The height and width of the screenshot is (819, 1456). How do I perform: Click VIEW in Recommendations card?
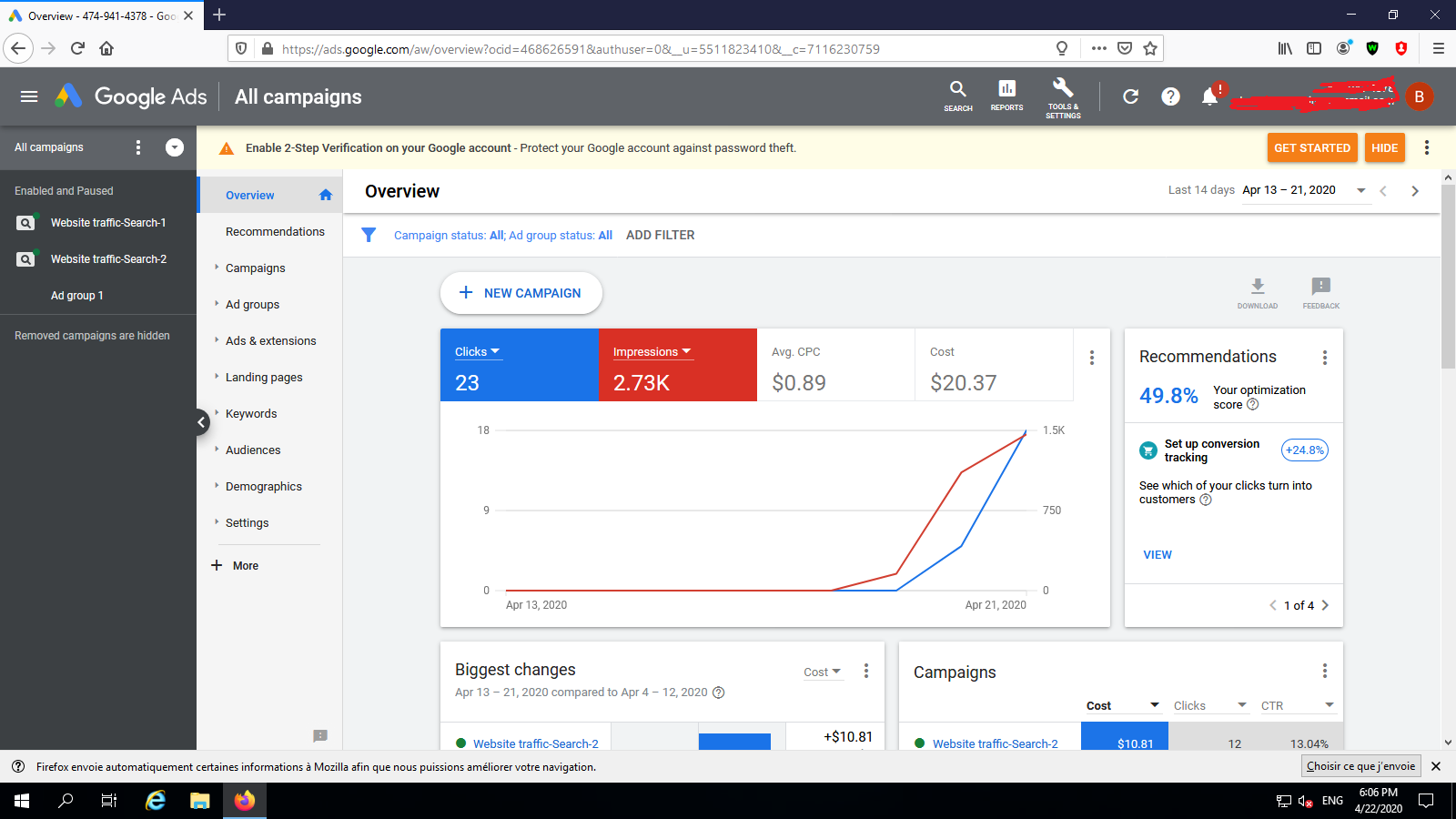point(1158,554)
